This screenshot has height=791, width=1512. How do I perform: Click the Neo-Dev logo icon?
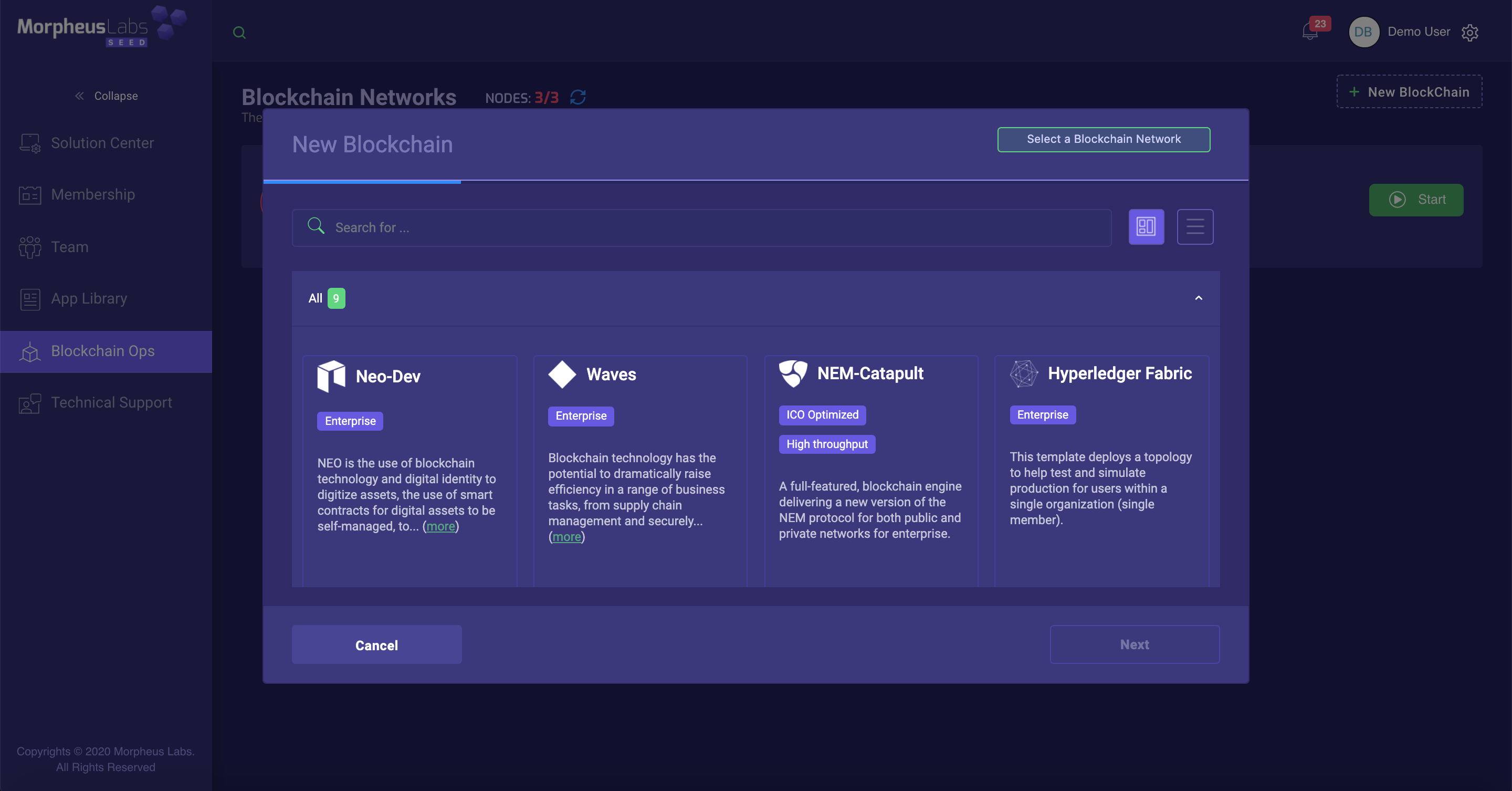point(331,376)
